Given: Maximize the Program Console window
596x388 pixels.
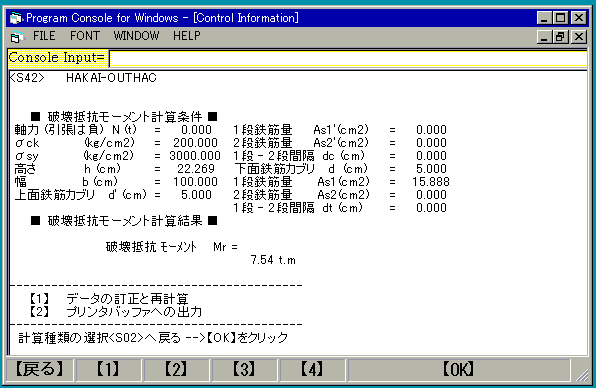Looking at the screenshot, I should pos(561,18).
